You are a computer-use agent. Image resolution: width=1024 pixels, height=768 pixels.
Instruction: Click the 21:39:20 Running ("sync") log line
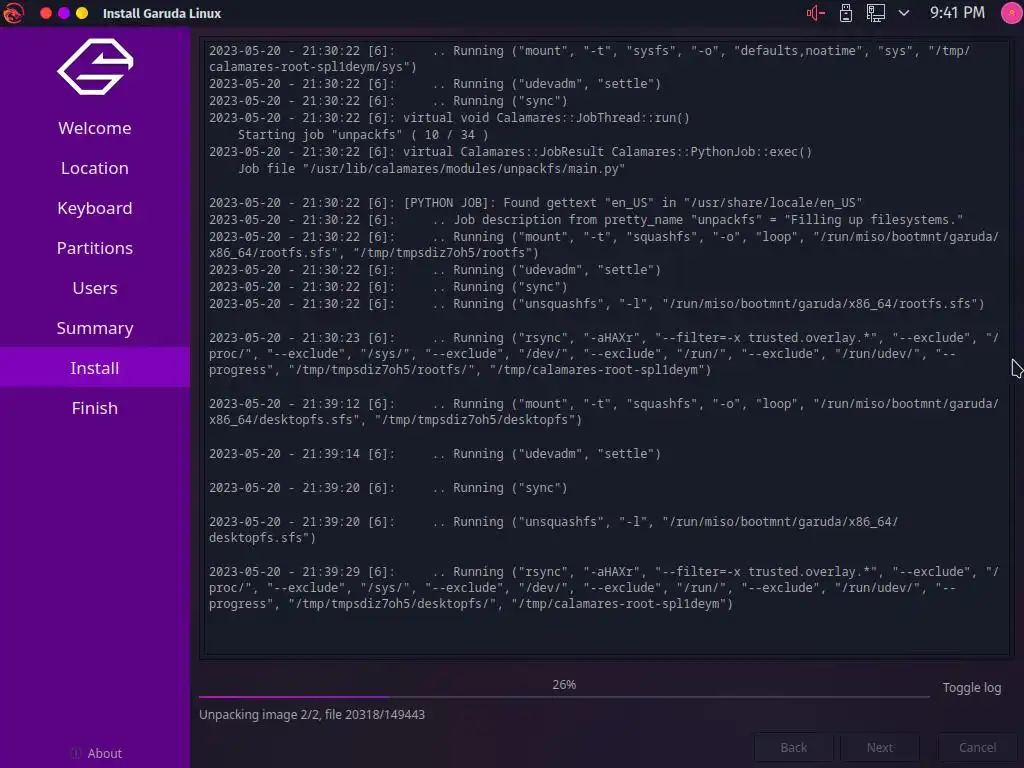click(388, 487)
